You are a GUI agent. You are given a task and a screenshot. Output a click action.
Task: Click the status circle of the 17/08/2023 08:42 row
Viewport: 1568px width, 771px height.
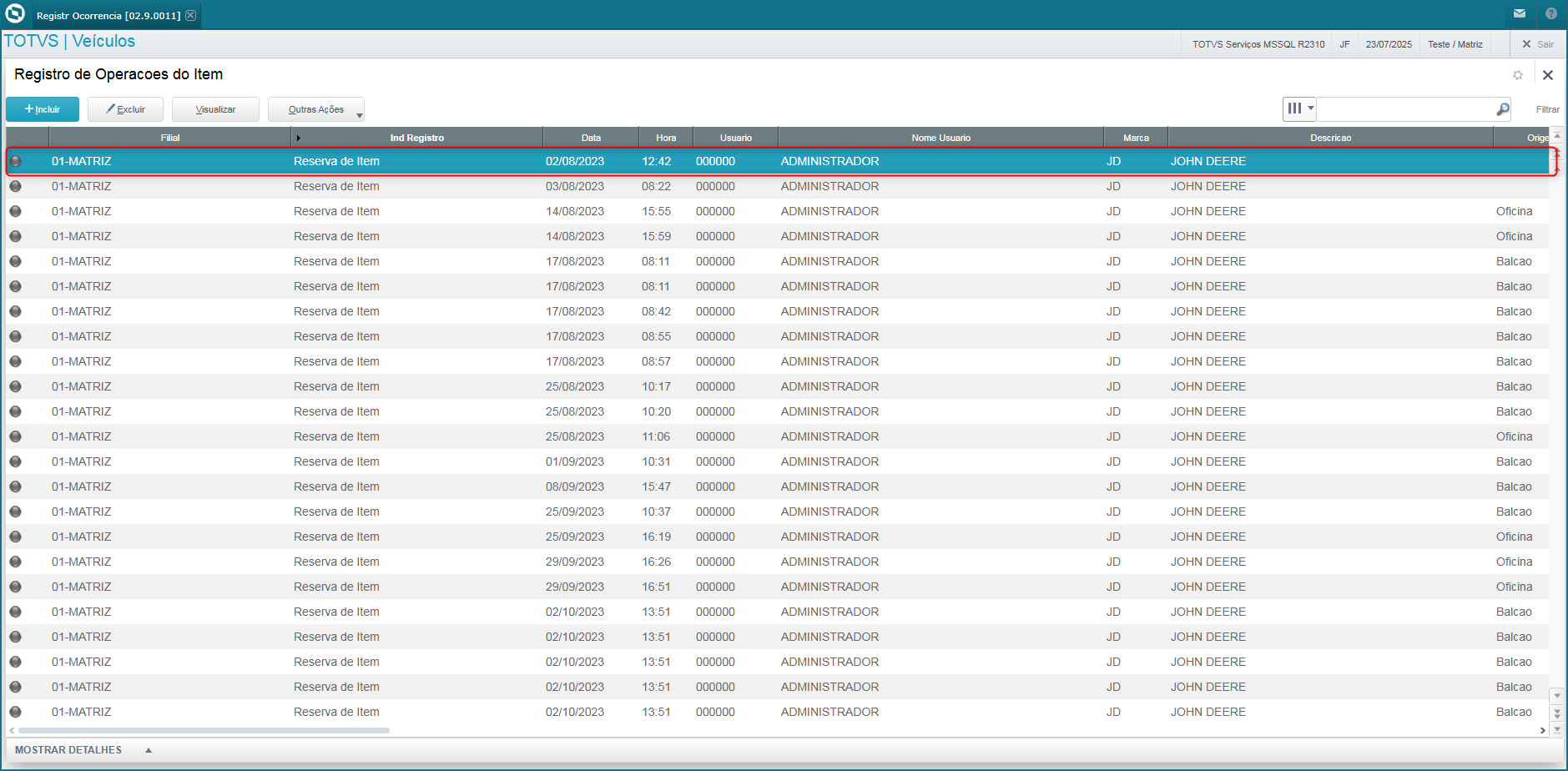coord(15,311)
